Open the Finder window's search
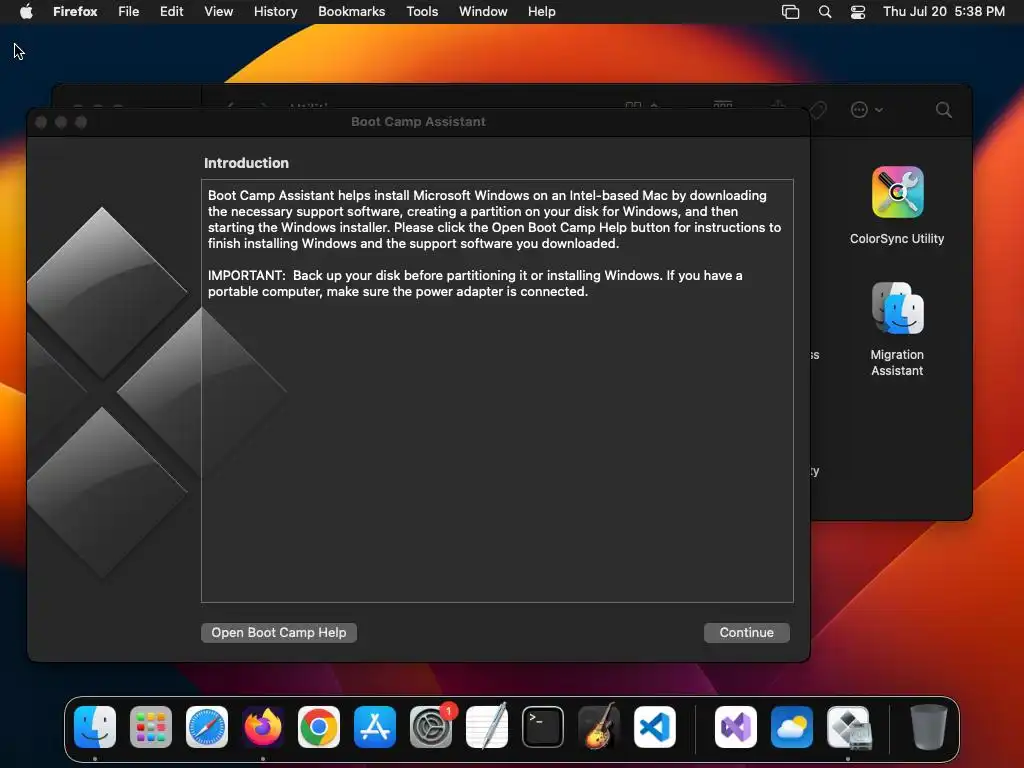 tap(944, 110)
